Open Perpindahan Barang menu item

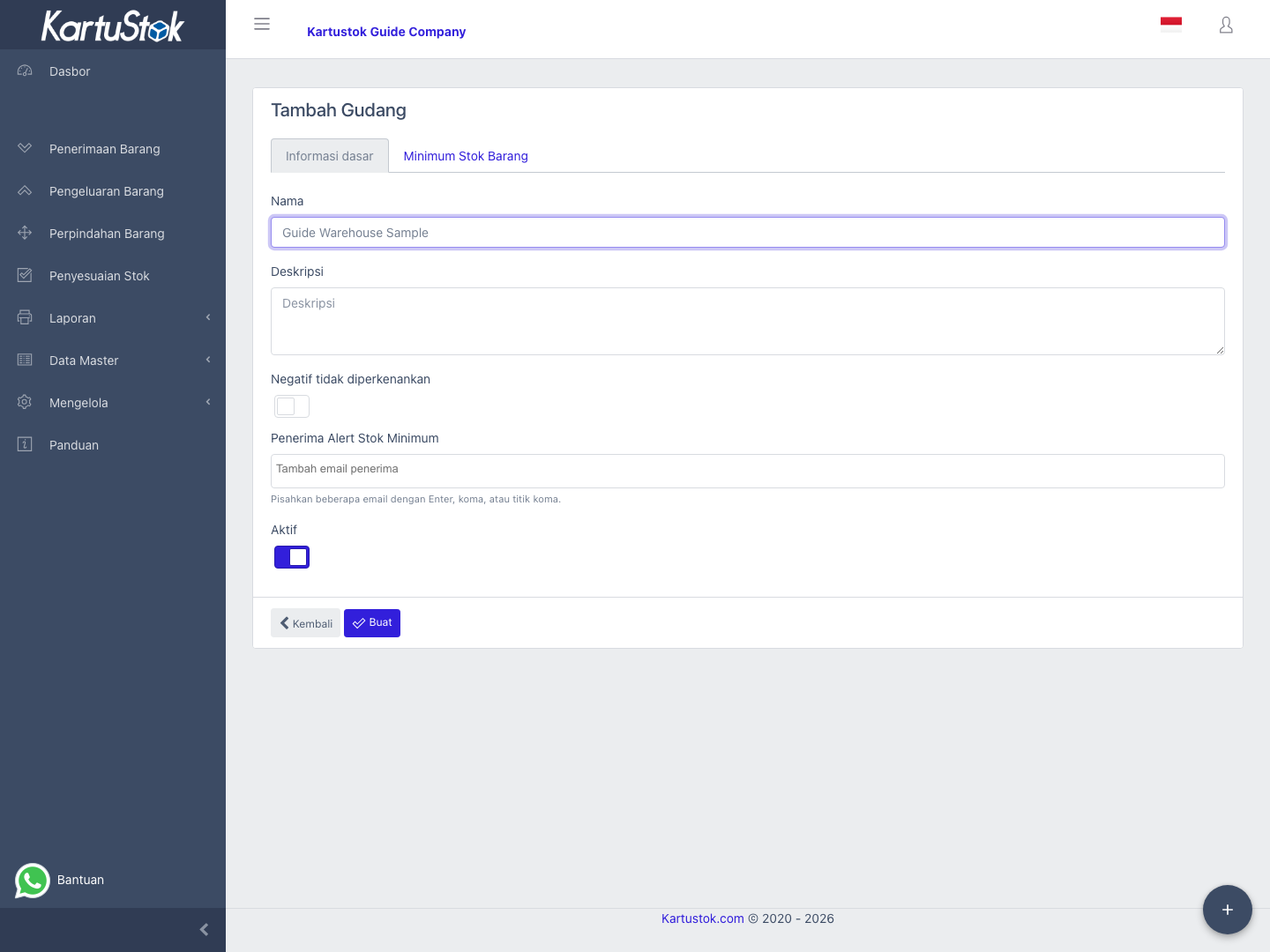point(113,234)
